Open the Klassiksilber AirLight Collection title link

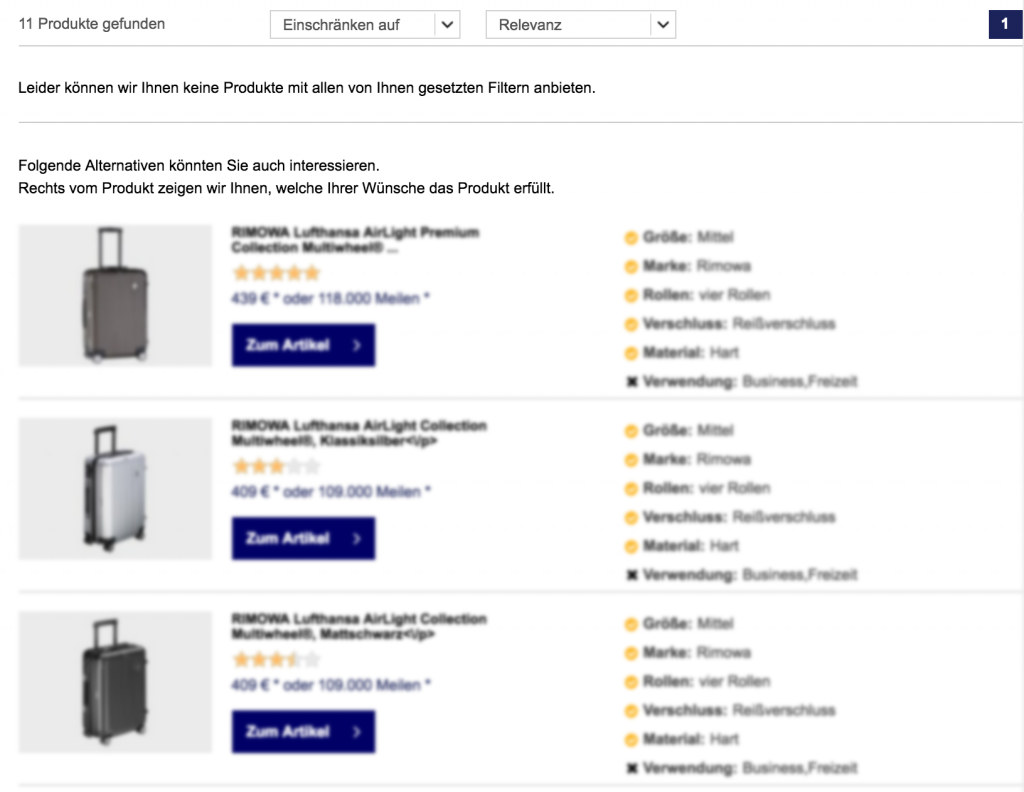tap(359, 433)
